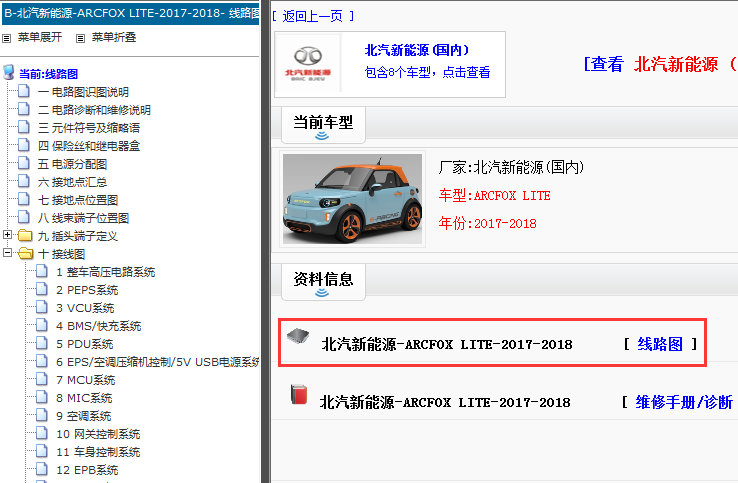Click the page icon for 八 线束端子位置图
738x483 pixels.
(x=24, y=217)
